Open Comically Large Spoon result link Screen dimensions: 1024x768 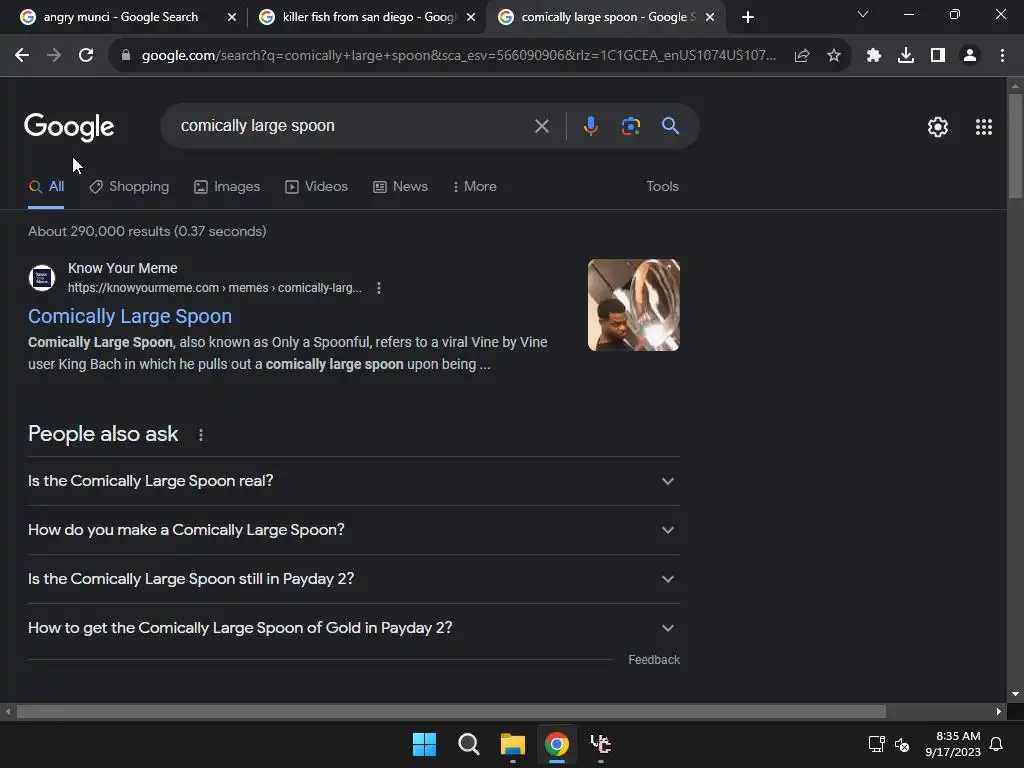pos(130,317)
